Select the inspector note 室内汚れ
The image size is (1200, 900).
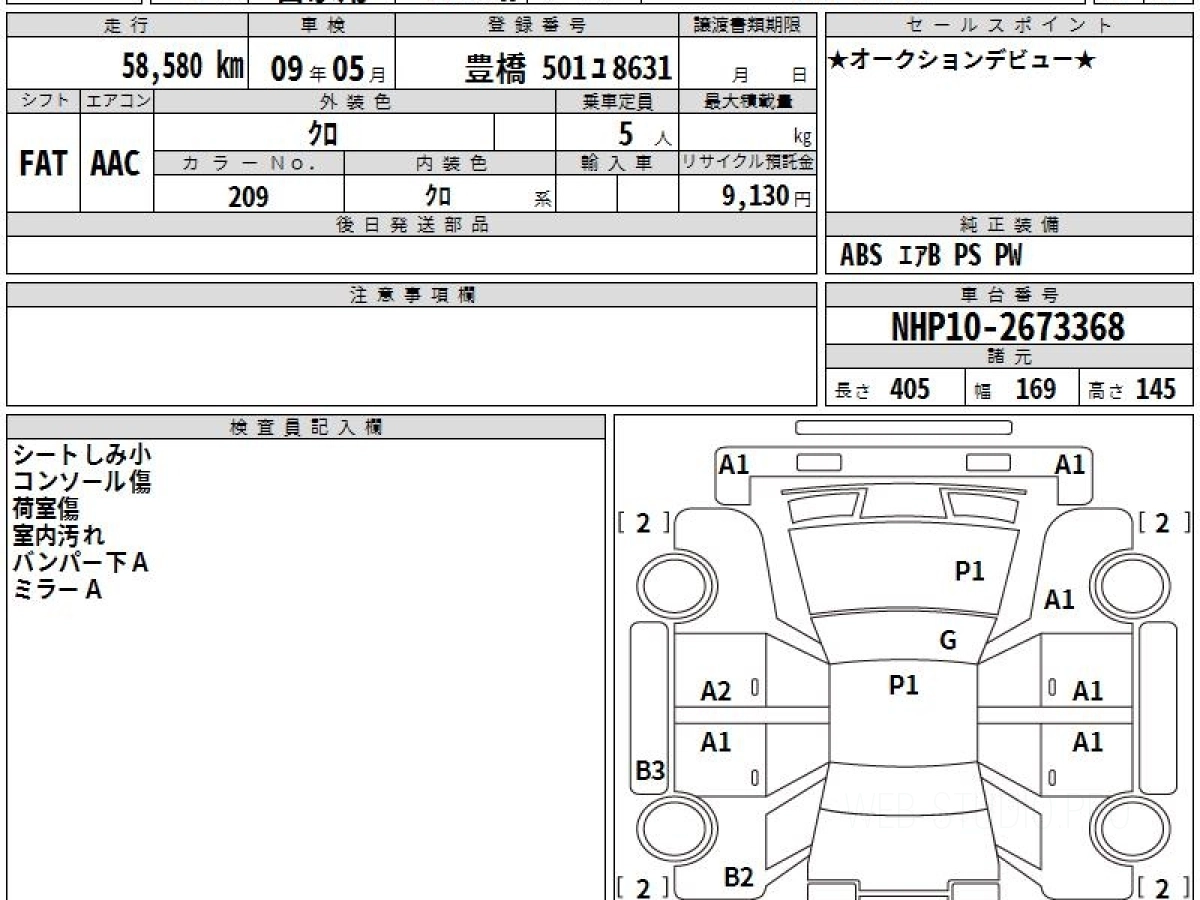[58, 536]
